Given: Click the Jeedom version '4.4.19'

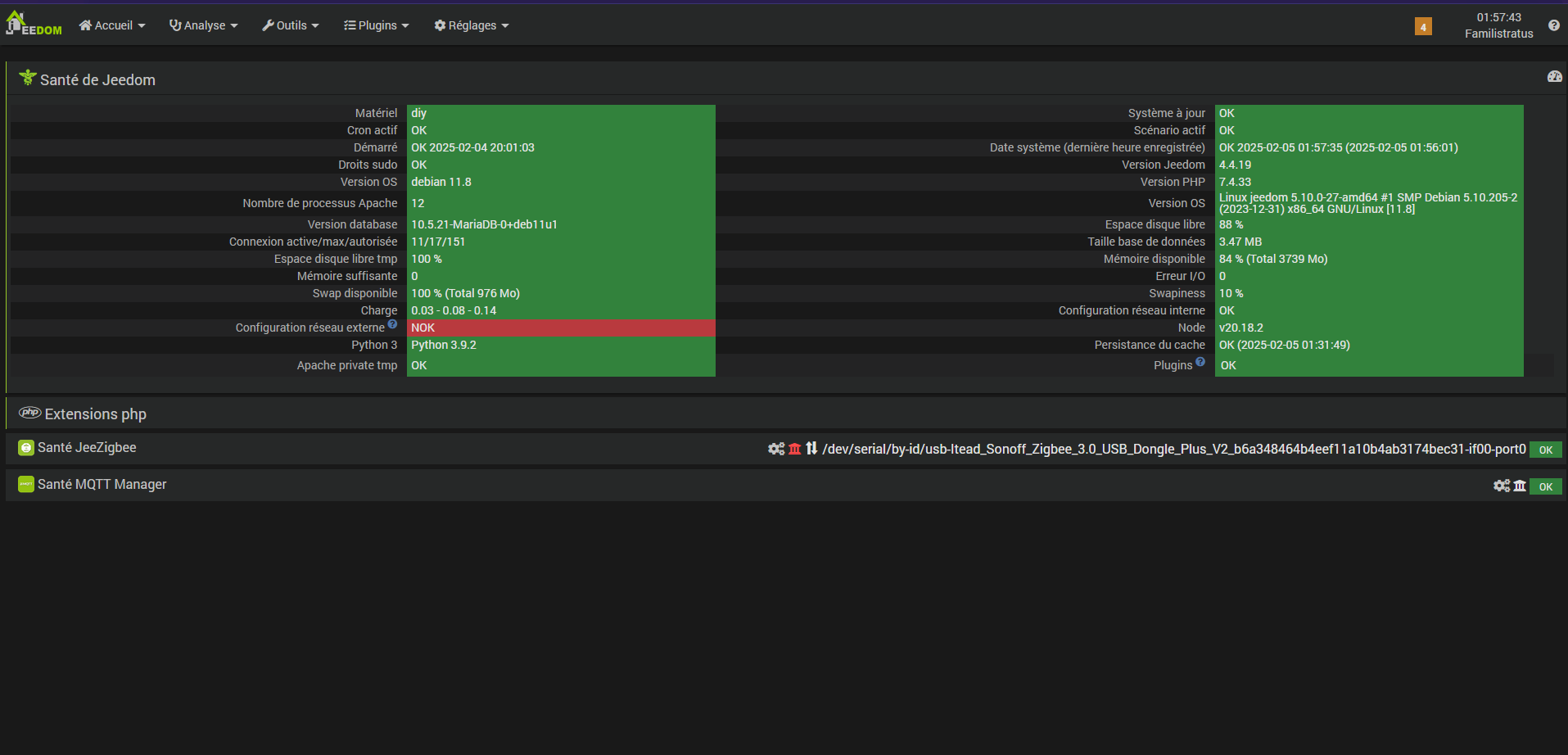Looking at the screenshot, I should [x=1235, y=165].
